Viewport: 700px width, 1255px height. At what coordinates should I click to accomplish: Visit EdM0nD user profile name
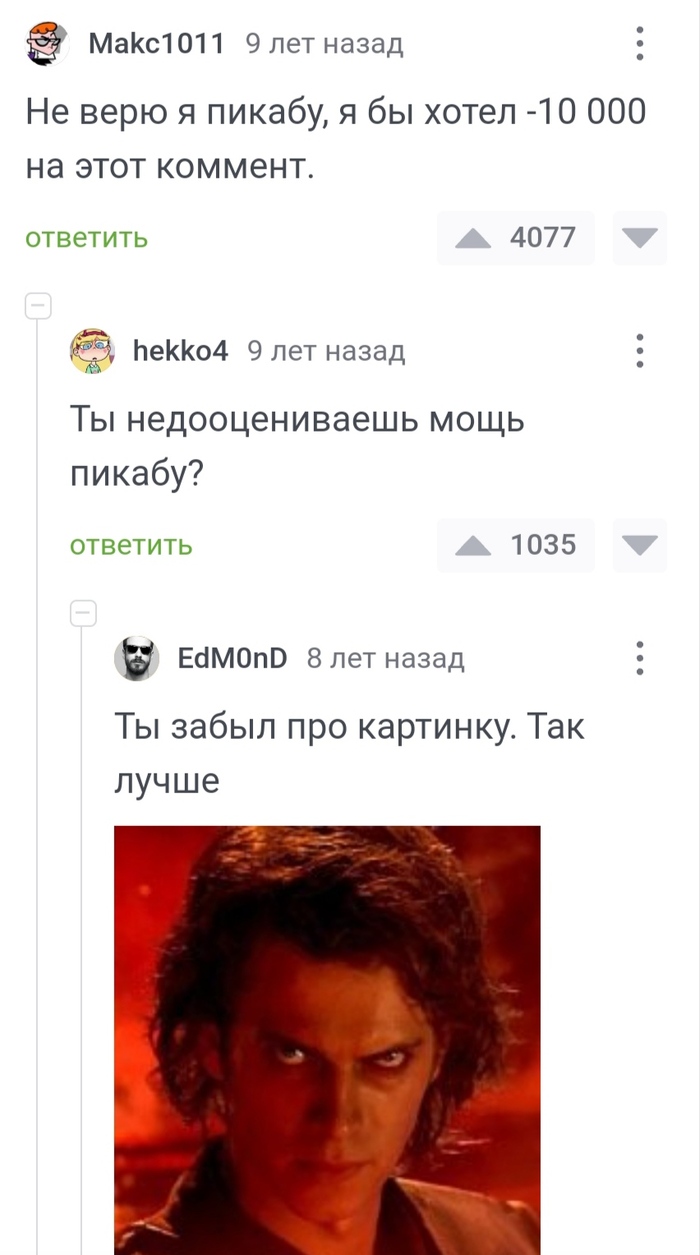(x=232, y=658)
